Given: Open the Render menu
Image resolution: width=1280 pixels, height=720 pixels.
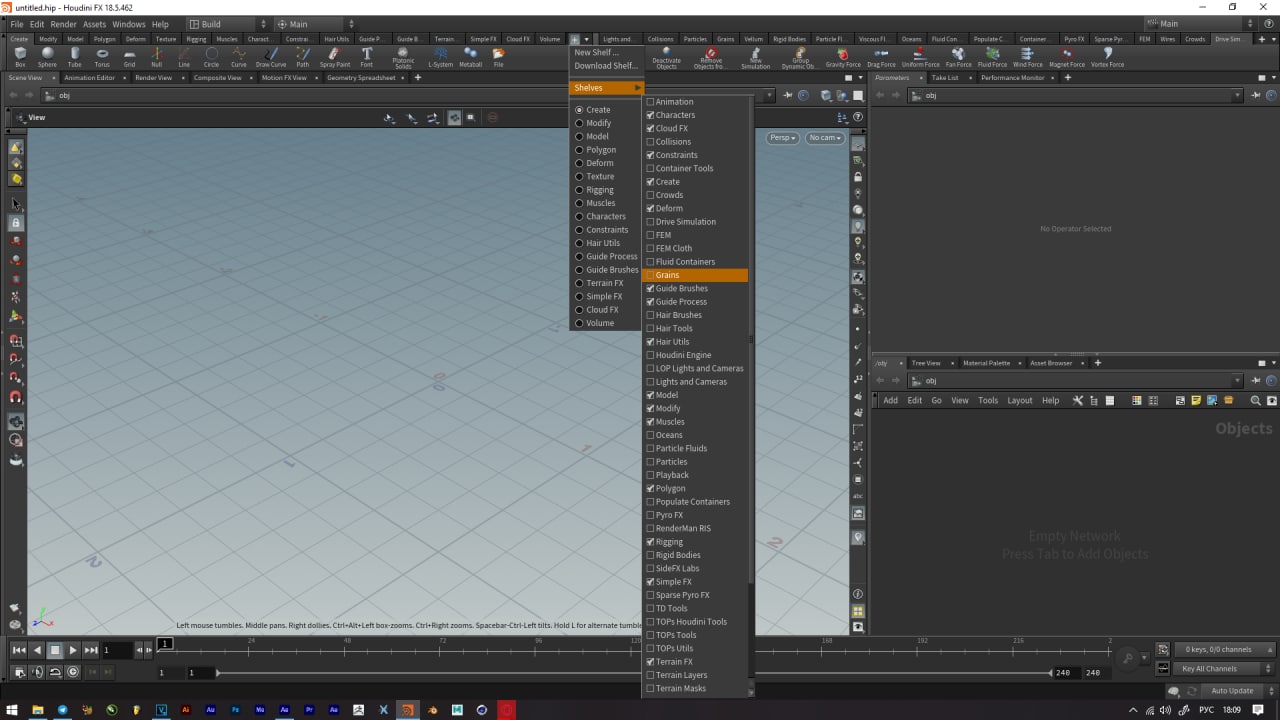Looking at the screenshot, I should (63, 24).
